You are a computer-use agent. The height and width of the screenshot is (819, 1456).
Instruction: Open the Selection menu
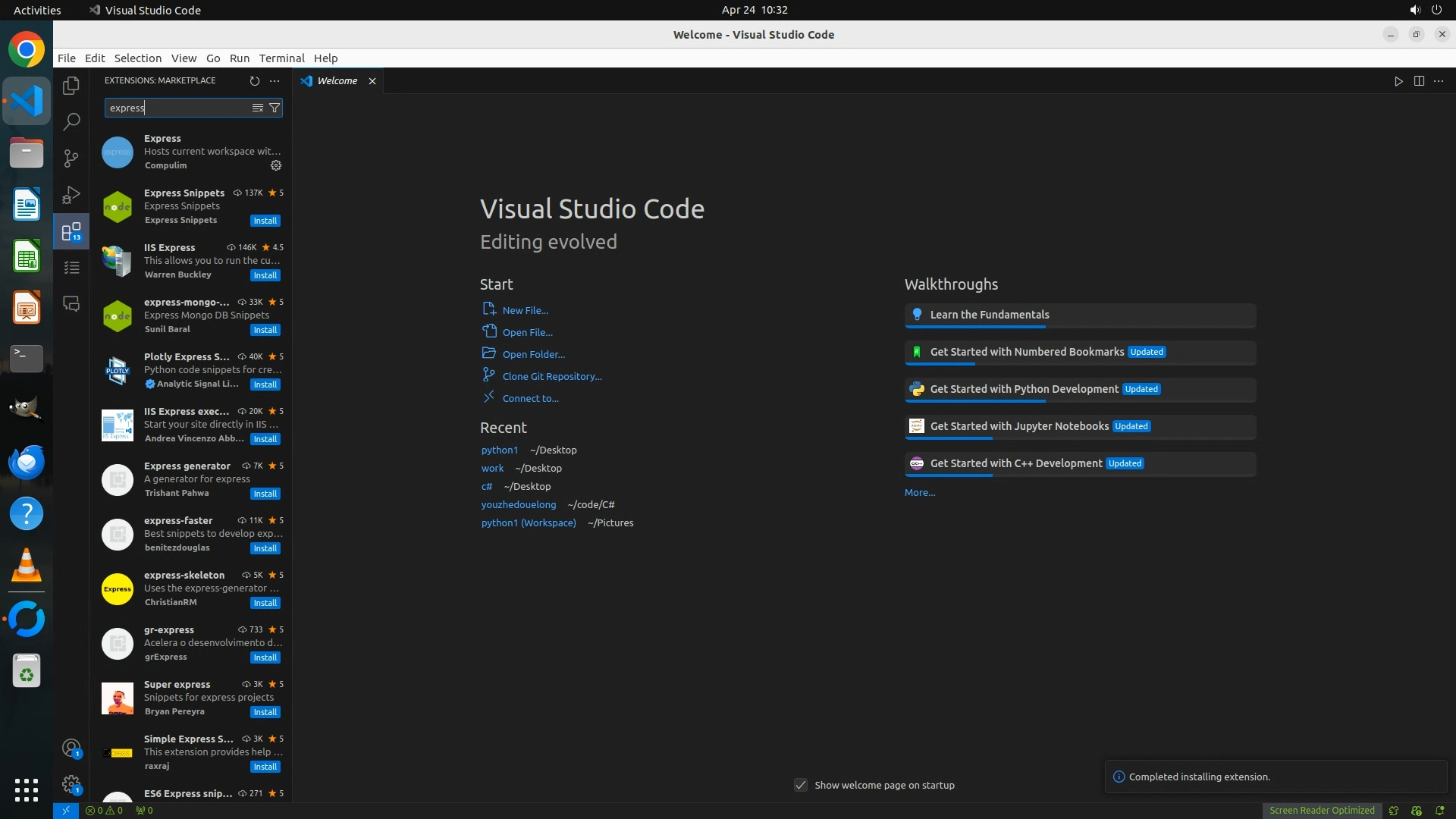point(137,58)
